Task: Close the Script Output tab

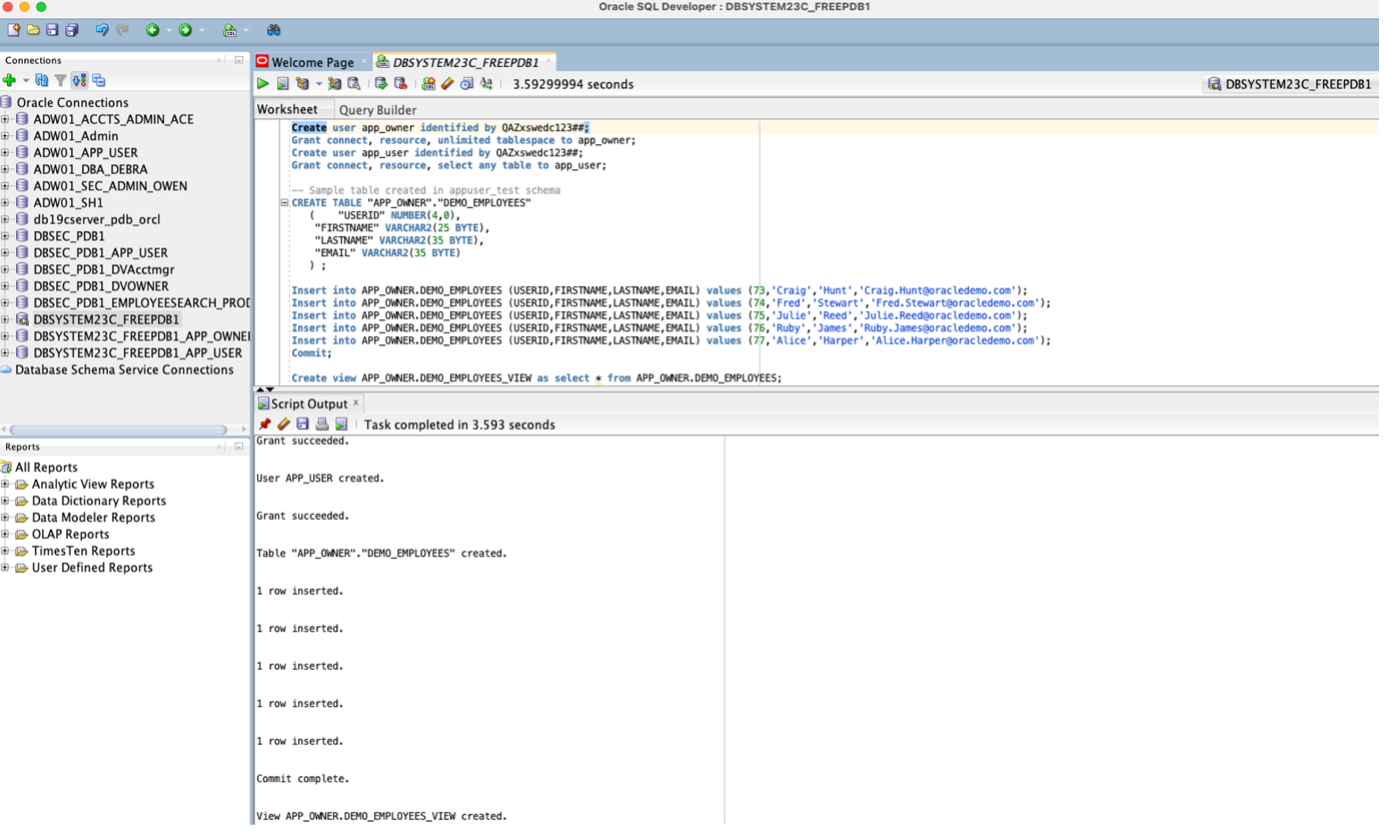Action: tap(355, 402)
